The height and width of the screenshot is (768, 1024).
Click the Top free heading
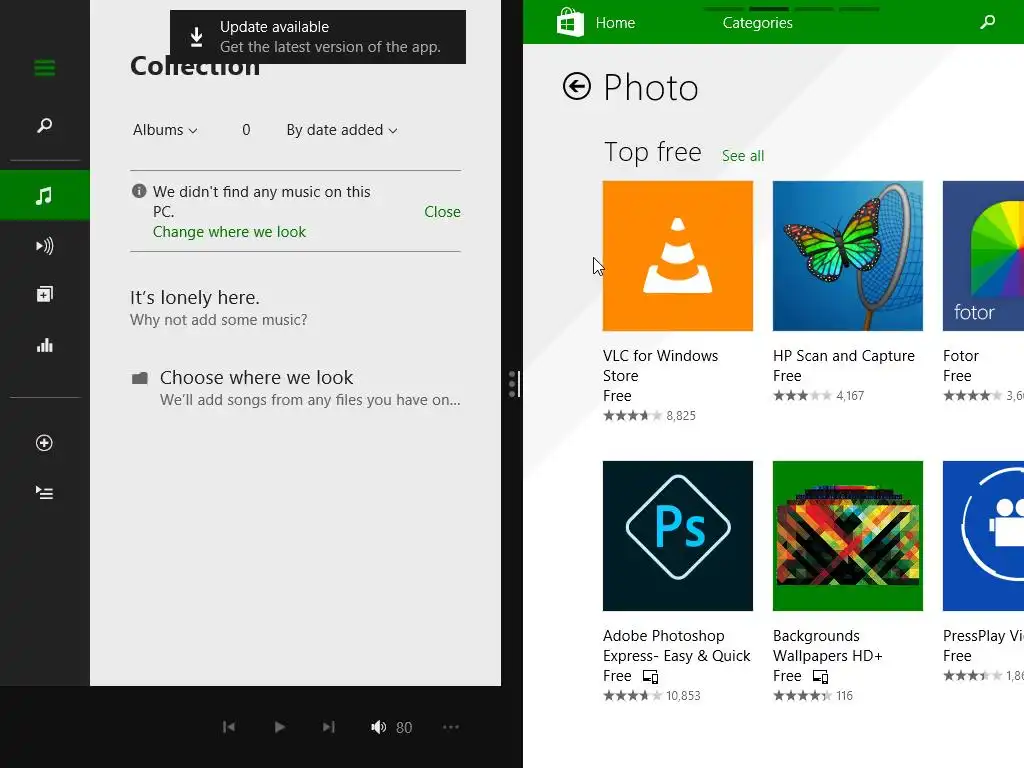pyautogui.click(x=652, y=152)
